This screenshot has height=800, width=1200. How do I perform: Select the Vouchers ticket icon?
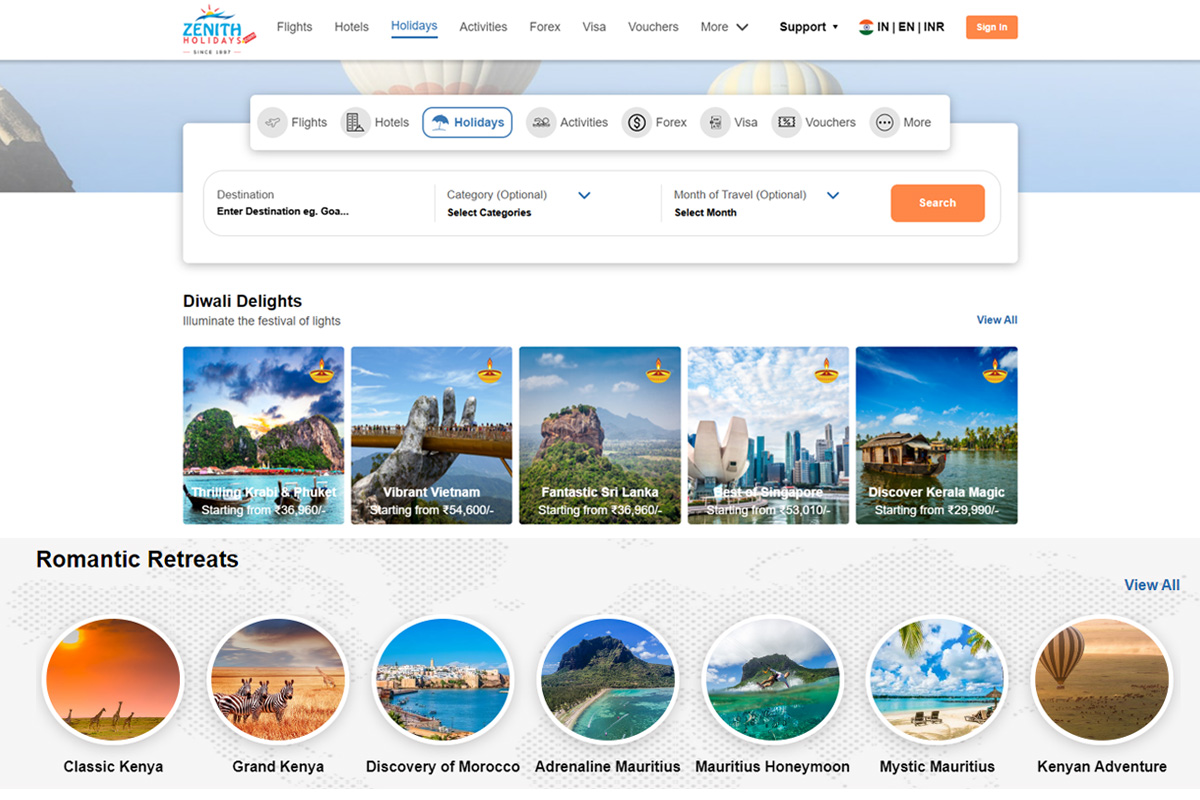[x=786, y=123]
